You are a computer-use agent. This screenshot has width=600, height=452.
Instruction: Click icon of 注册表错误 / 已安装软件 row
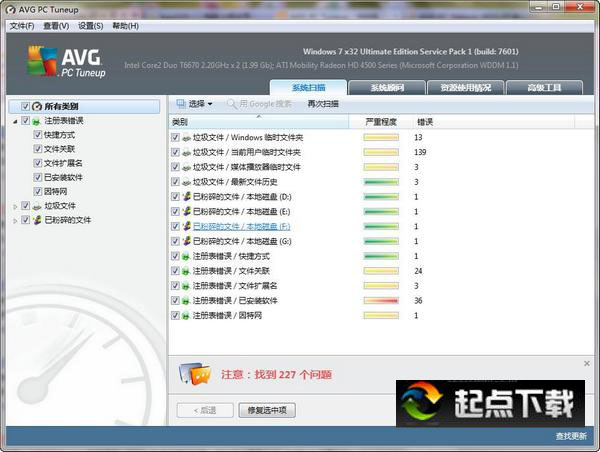(186, 301)
